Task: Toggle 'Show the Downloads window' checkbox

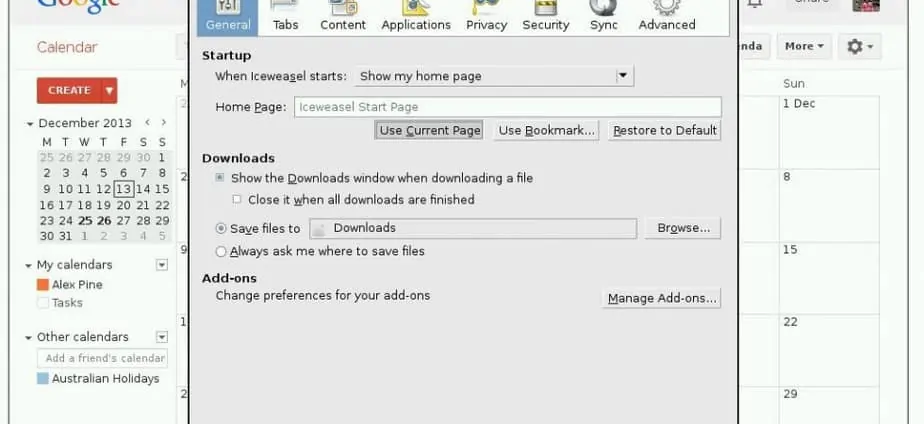Action: tap(220, 178)
